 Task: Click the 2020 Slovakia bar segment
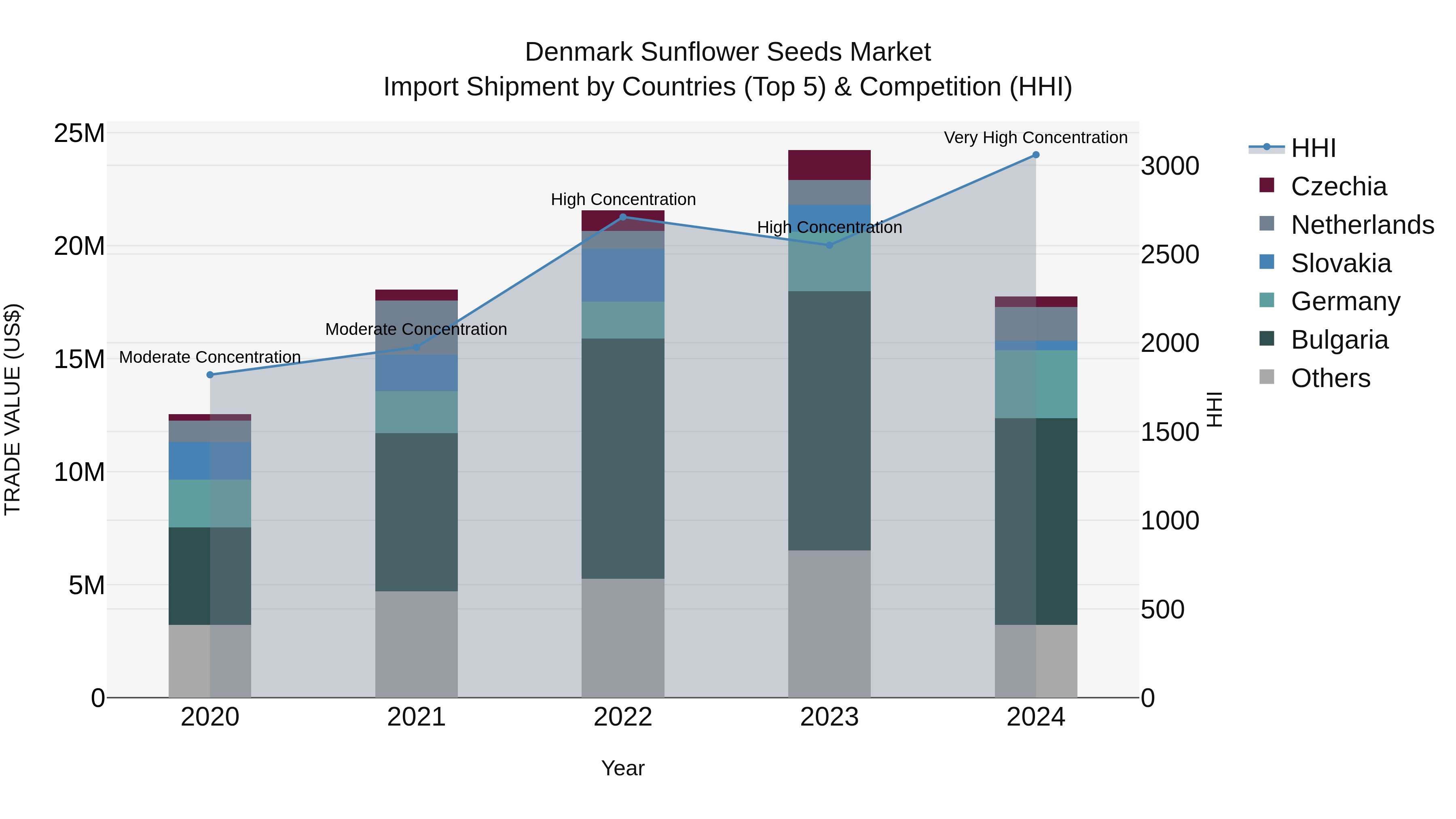tap(210, 461)
